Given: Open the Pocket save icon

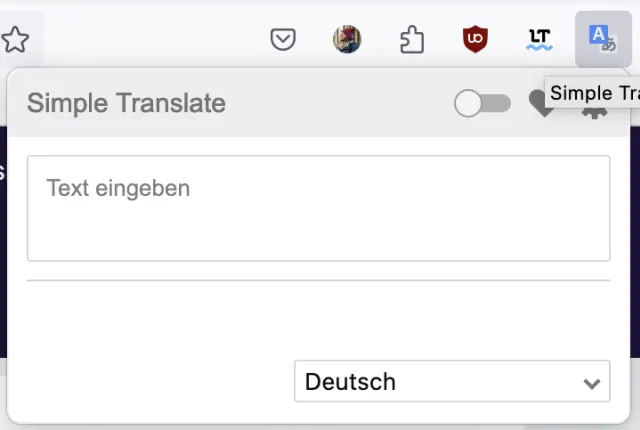Looking at the screenshot, I should 284,40.
